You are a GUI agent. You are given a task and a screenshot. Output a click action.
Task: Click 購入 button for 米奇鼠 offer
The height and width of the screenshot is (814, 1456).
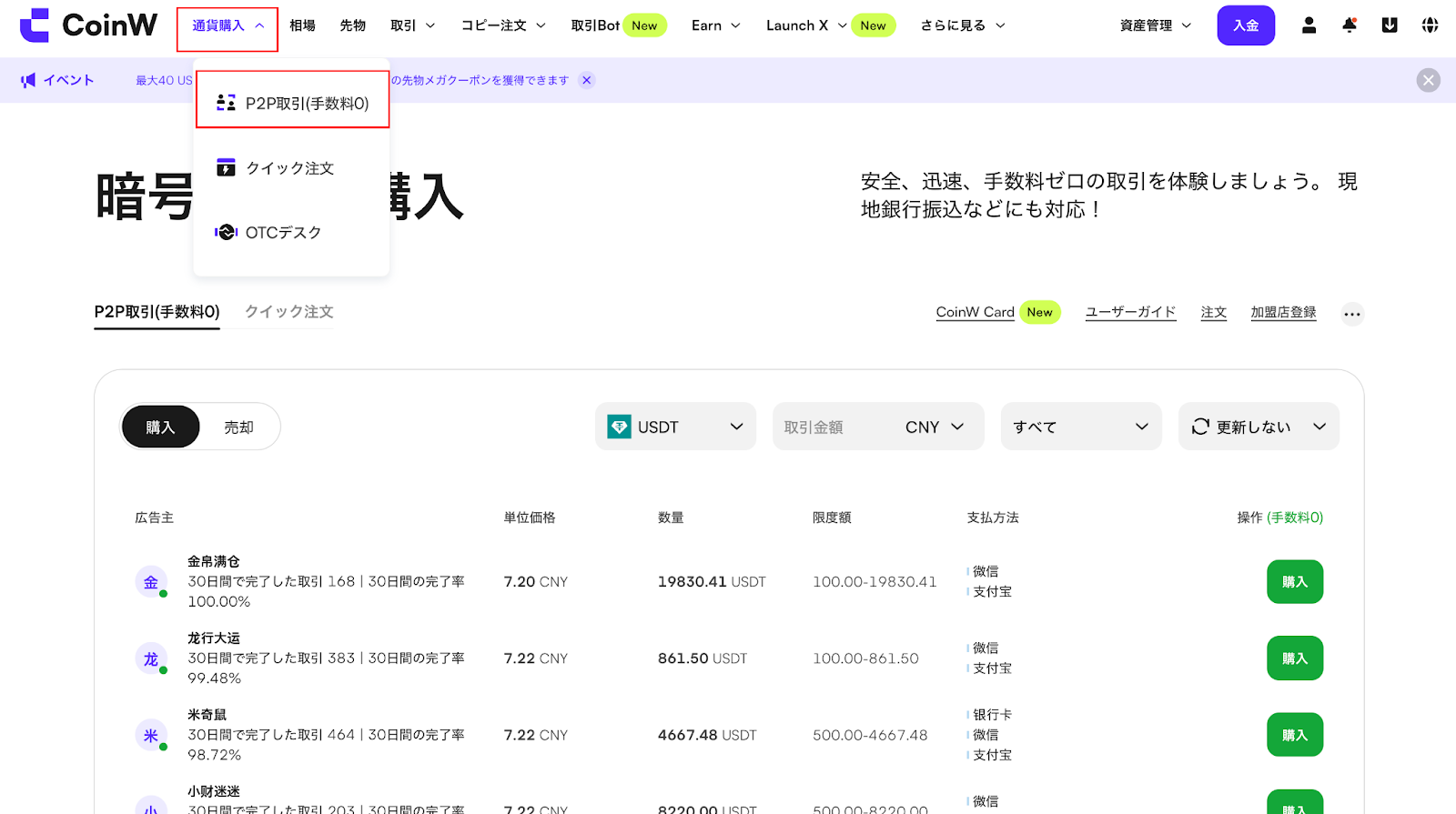(x=1295, y=735)
